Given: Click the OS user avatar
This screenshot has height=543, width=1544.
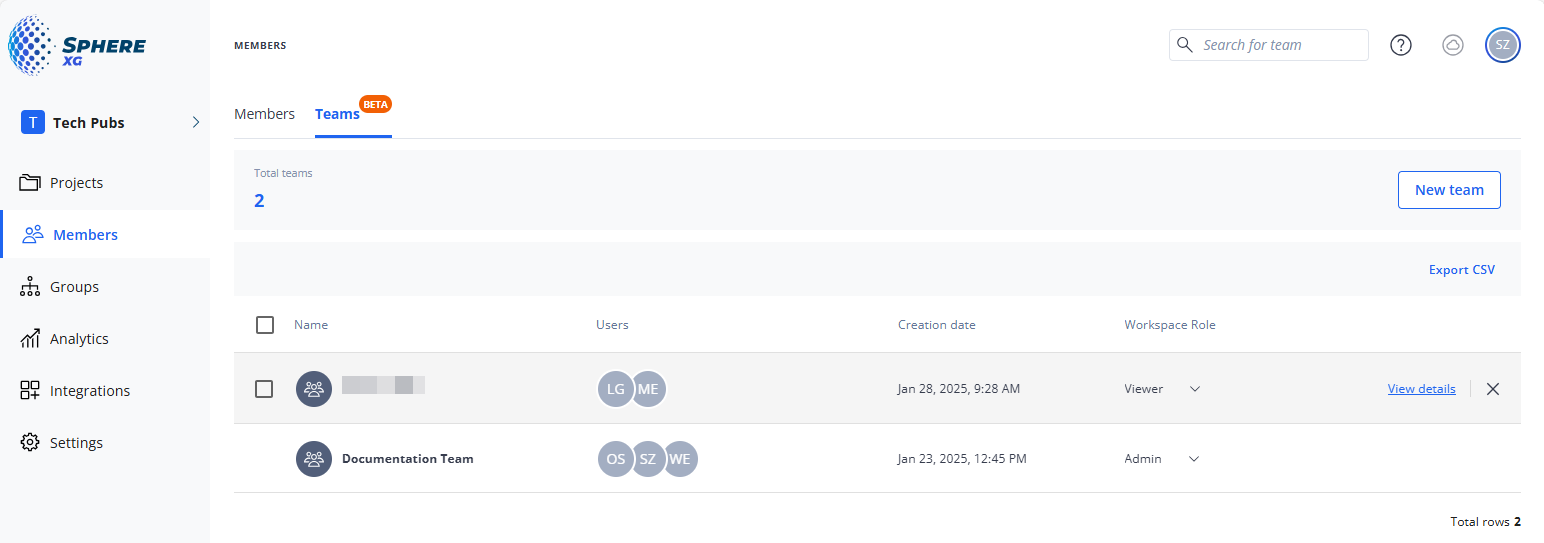Looking at the screenshot, I should (616, 459).
